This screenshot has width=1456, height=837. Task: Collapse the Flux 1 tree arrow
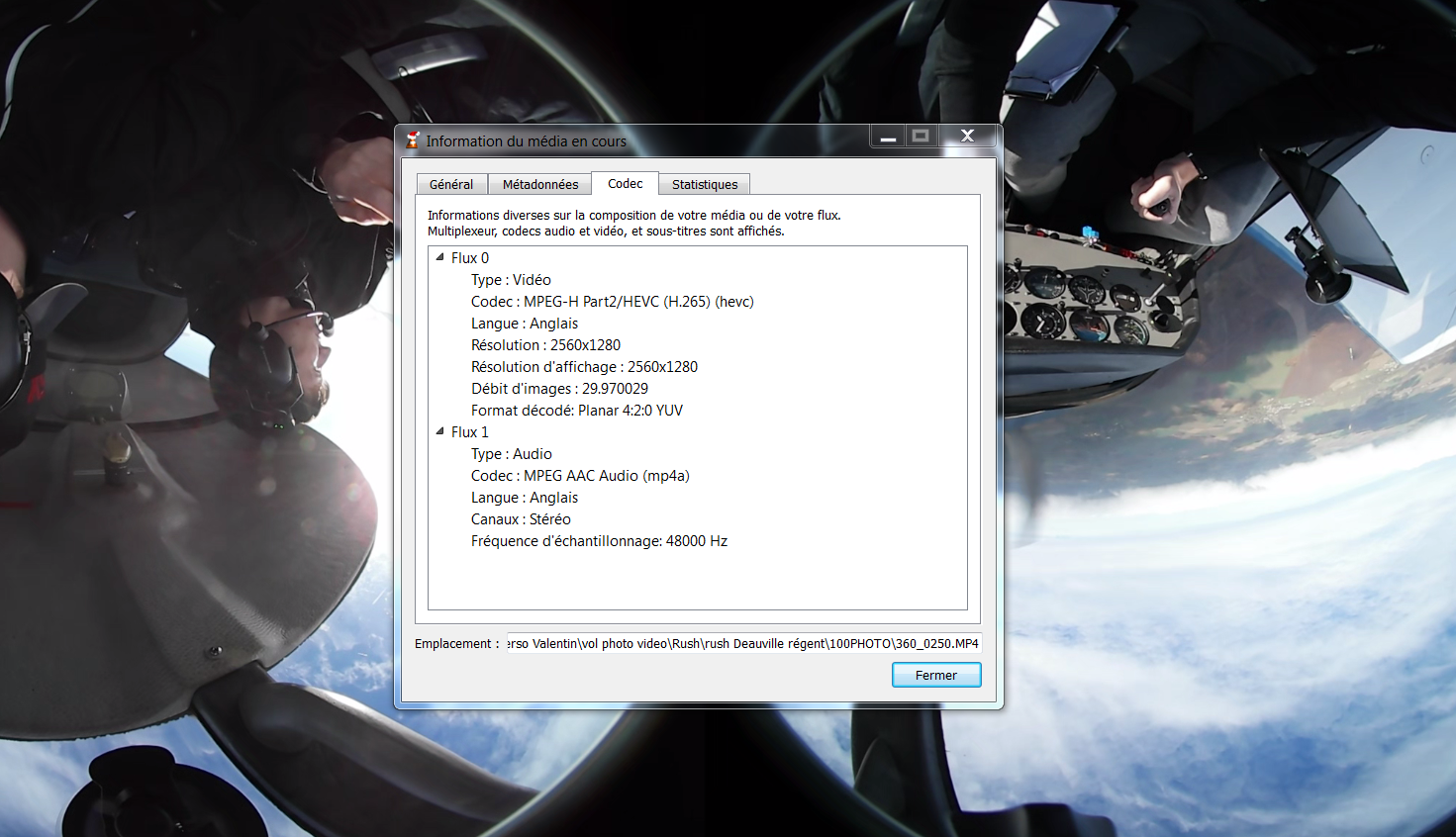click(439, 431)
